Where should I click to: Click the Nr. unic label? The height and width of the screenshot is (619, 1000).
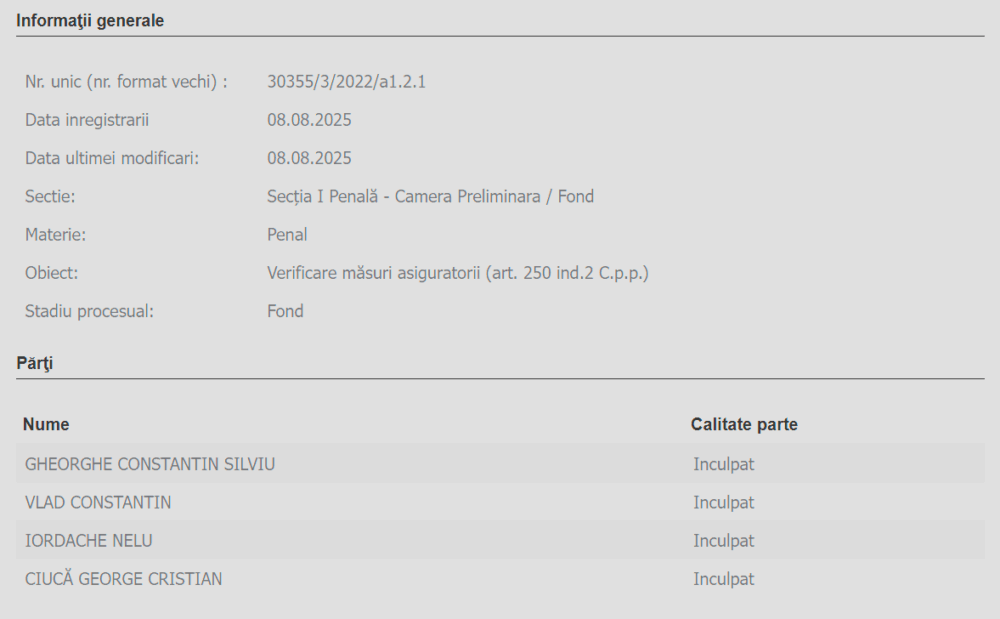point(126,82)
